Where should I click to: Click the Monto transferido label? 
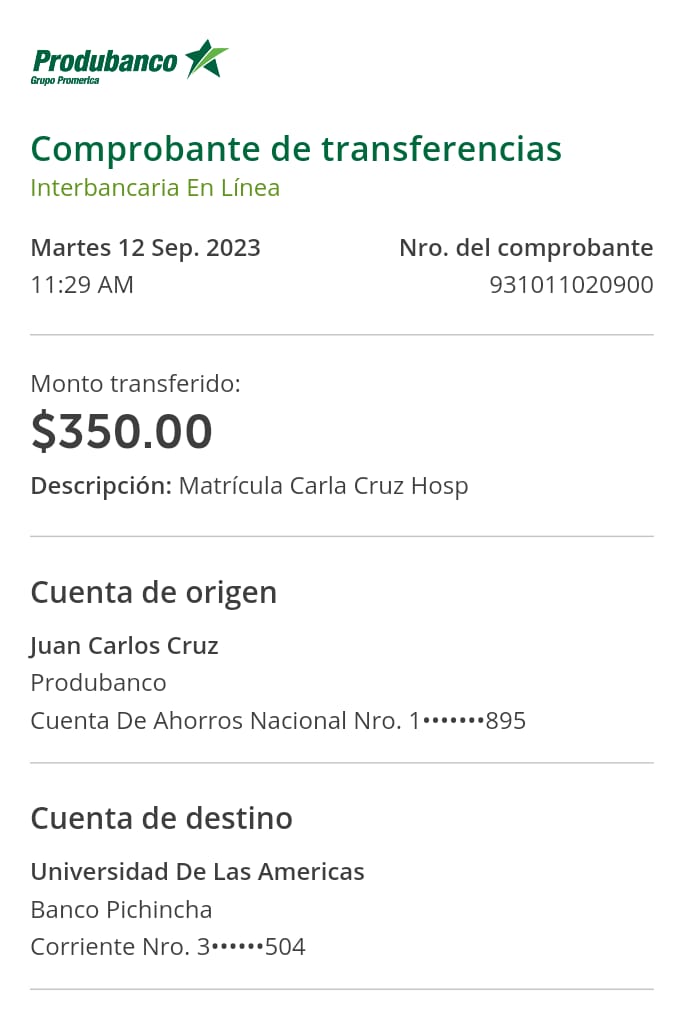tap(135, 383)
